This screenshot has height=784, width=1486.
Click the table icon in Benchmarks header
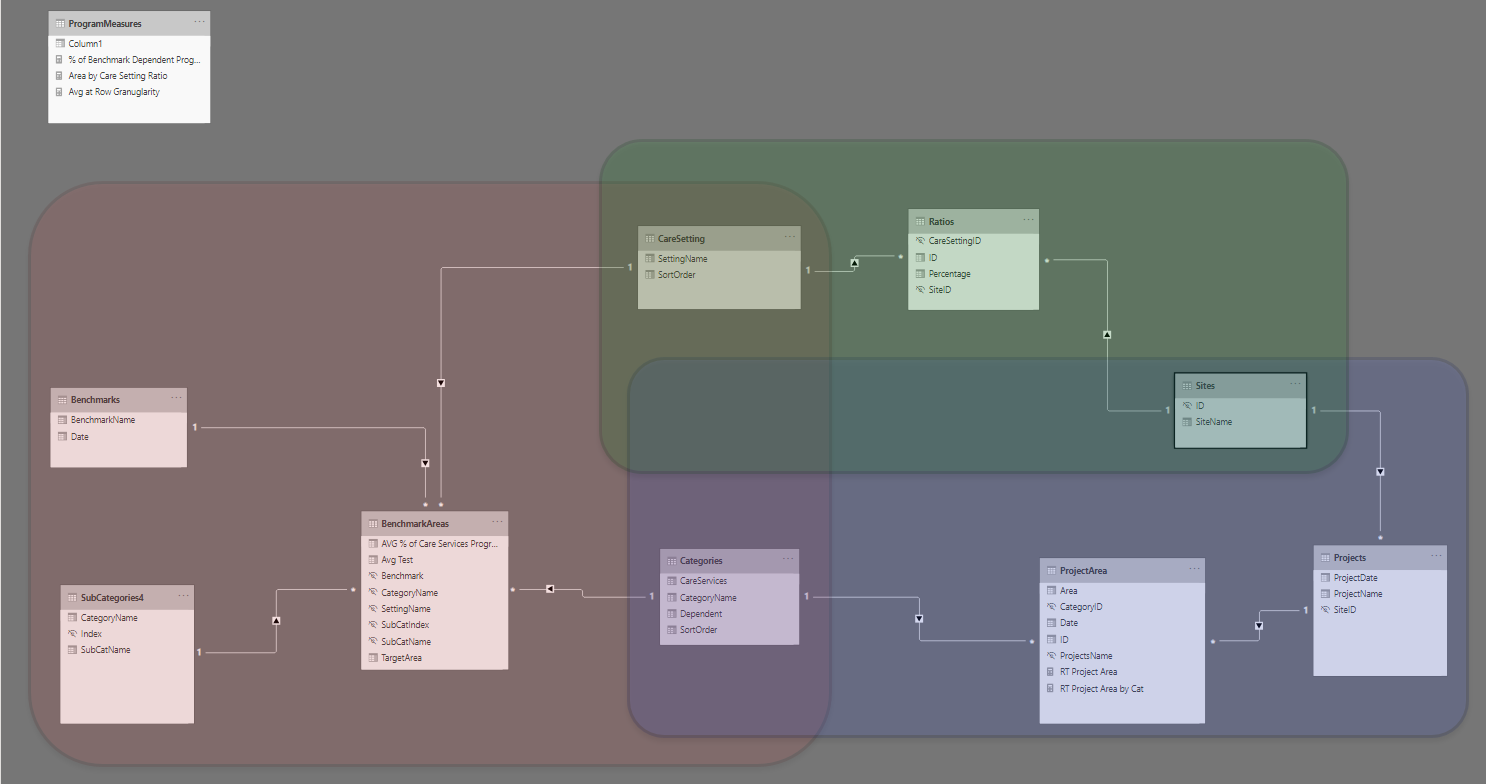tap(62, 399)
